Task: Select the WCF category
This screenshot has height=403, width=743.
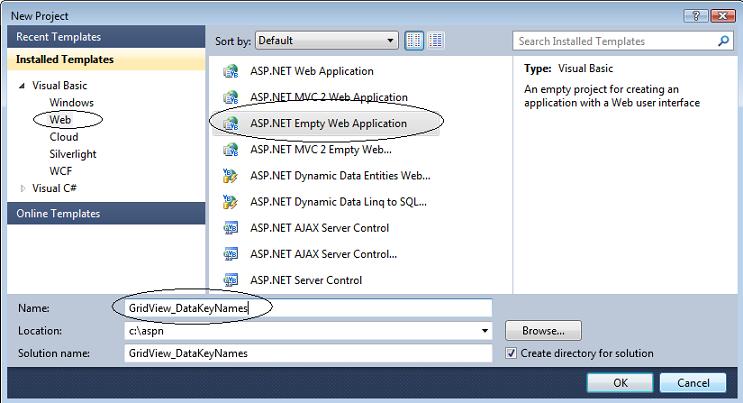Action: click(61, 171)
